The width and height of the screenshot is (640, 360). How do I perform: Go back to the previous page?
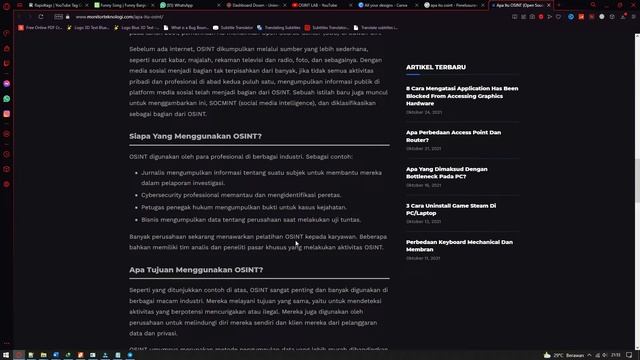(19, 17)
